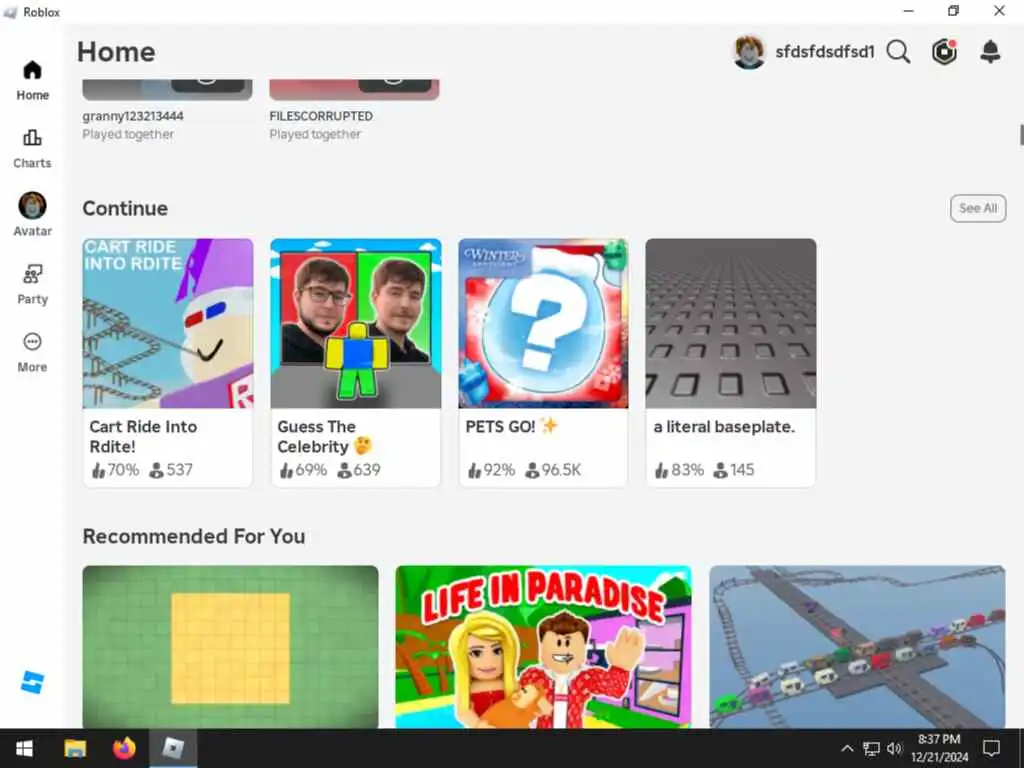This screenshot has width=1024, height=768.
Task: Open PETS GO! game thumbnail
Action: (x=543, y=323)
